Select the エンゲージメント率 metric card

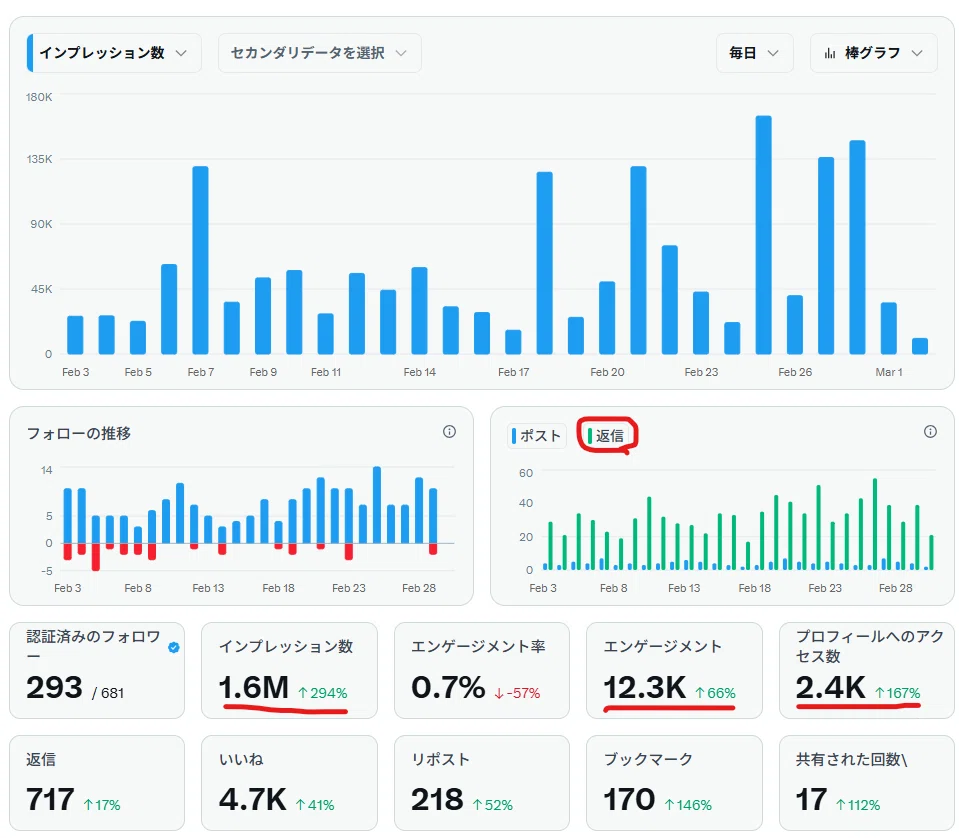point(481,670)
